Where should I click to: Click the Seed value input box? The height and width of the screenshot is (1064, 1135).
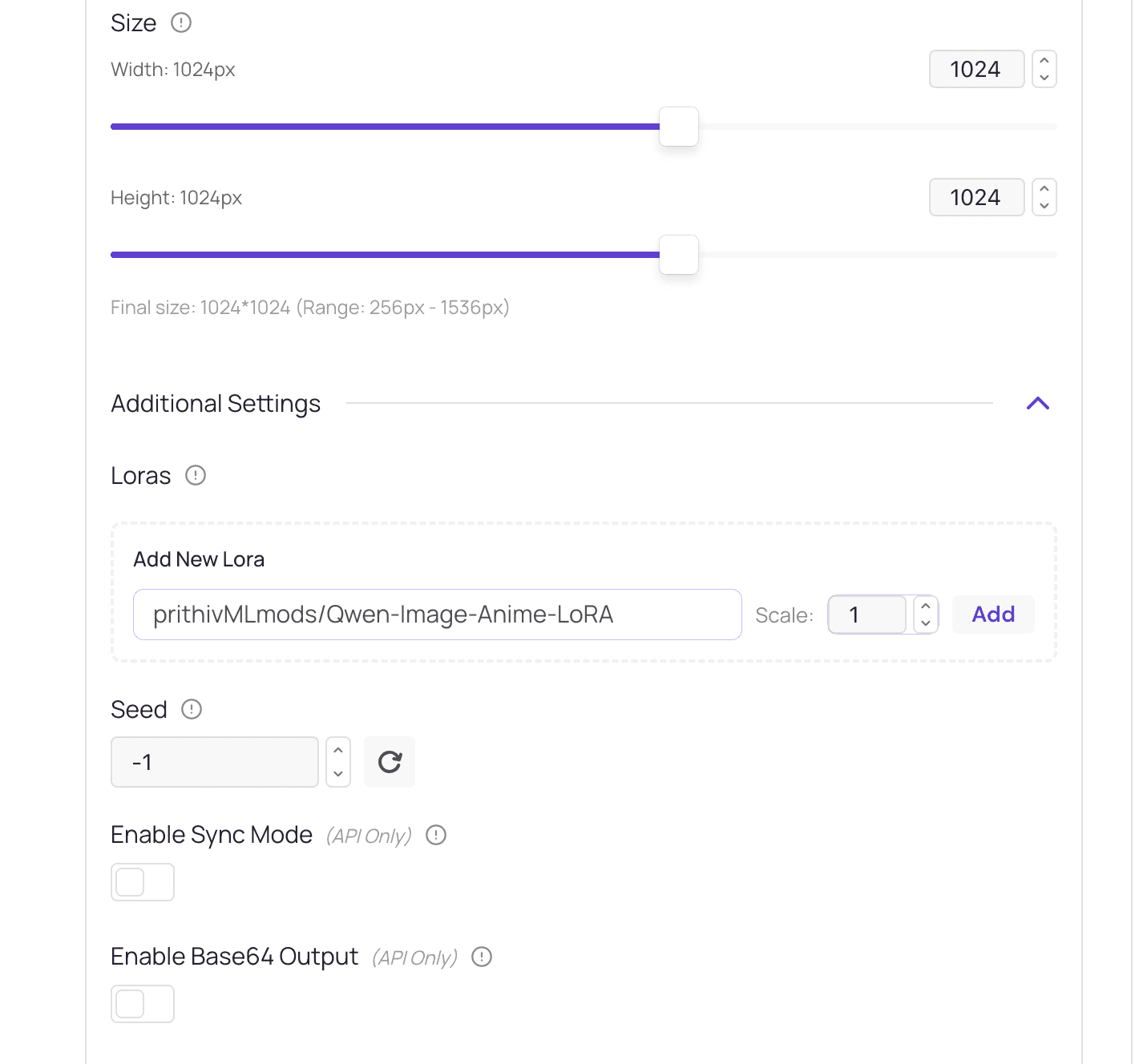point(214,762)
